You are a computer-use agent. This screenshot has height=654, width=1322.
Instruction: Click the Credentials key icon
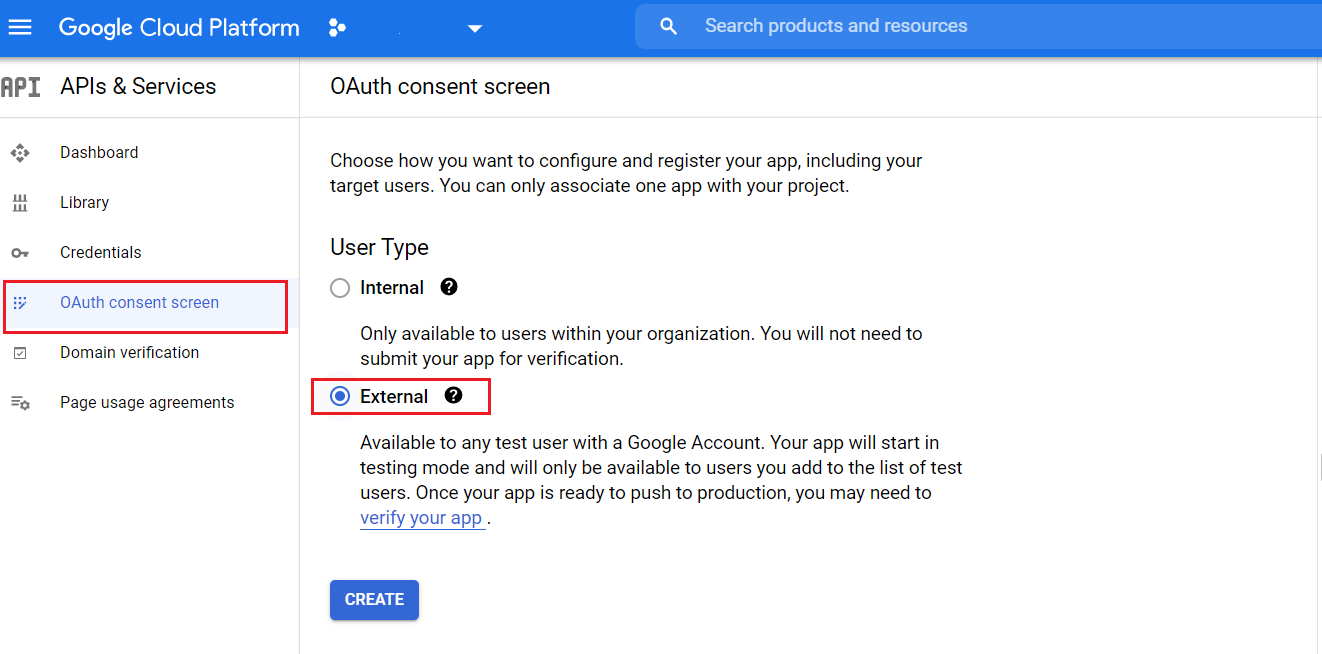click(x=20, y=252)
